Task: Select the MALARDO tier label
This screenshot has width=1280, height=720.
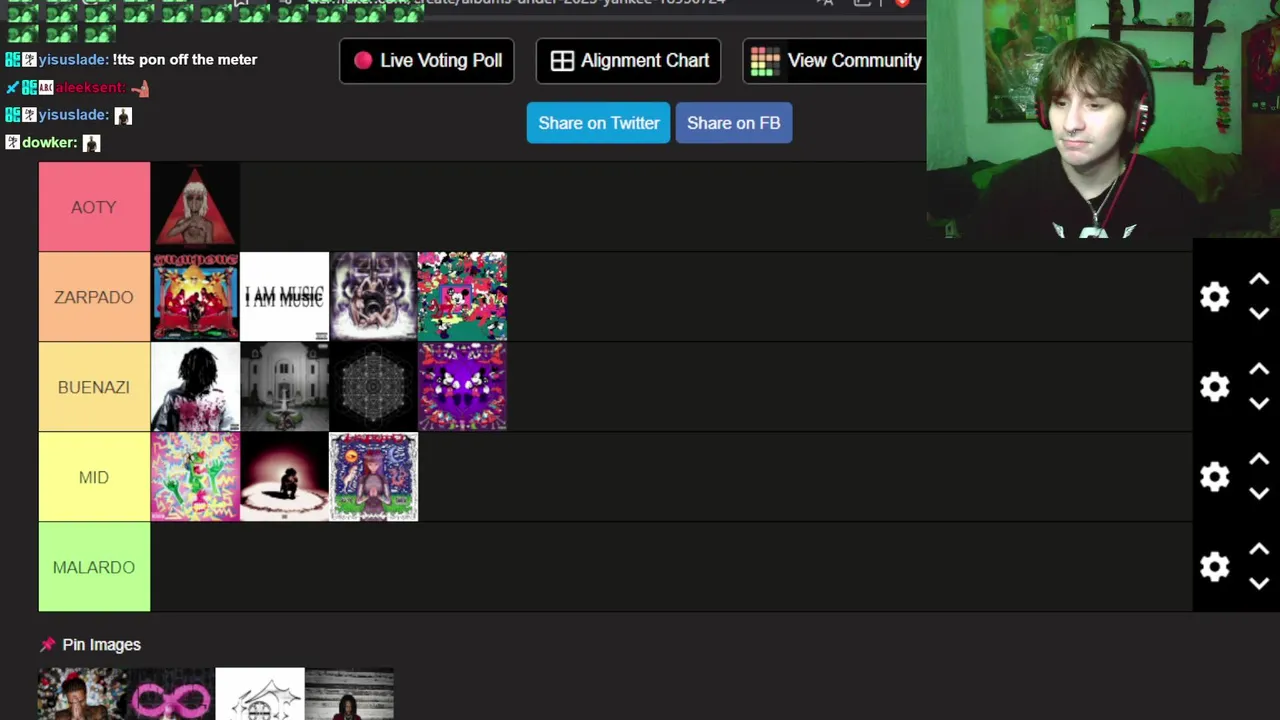Action: [x=94, y=567]
